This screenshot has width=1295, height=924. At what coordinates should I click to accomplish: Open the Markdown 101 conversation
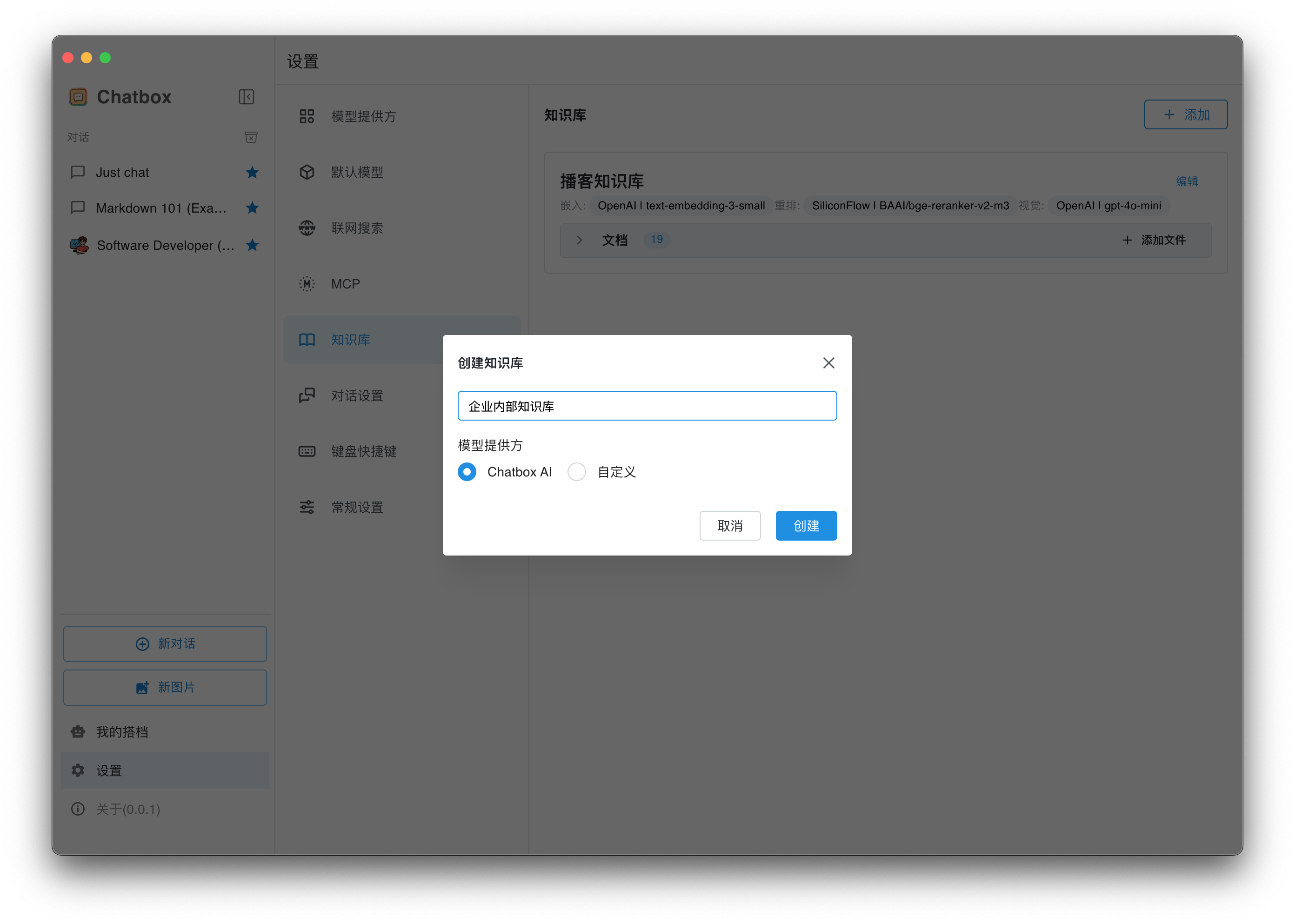165,208
